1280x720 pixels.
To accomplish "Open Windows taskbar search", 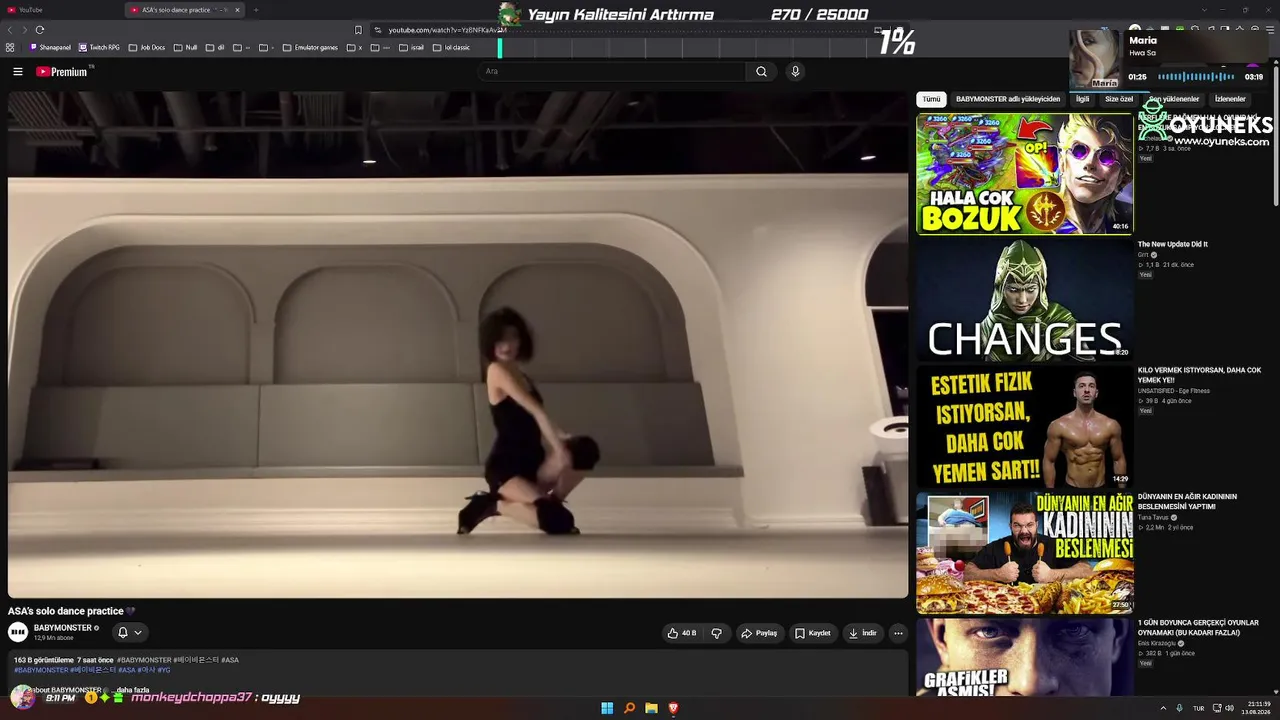I will tap(629, 708).
